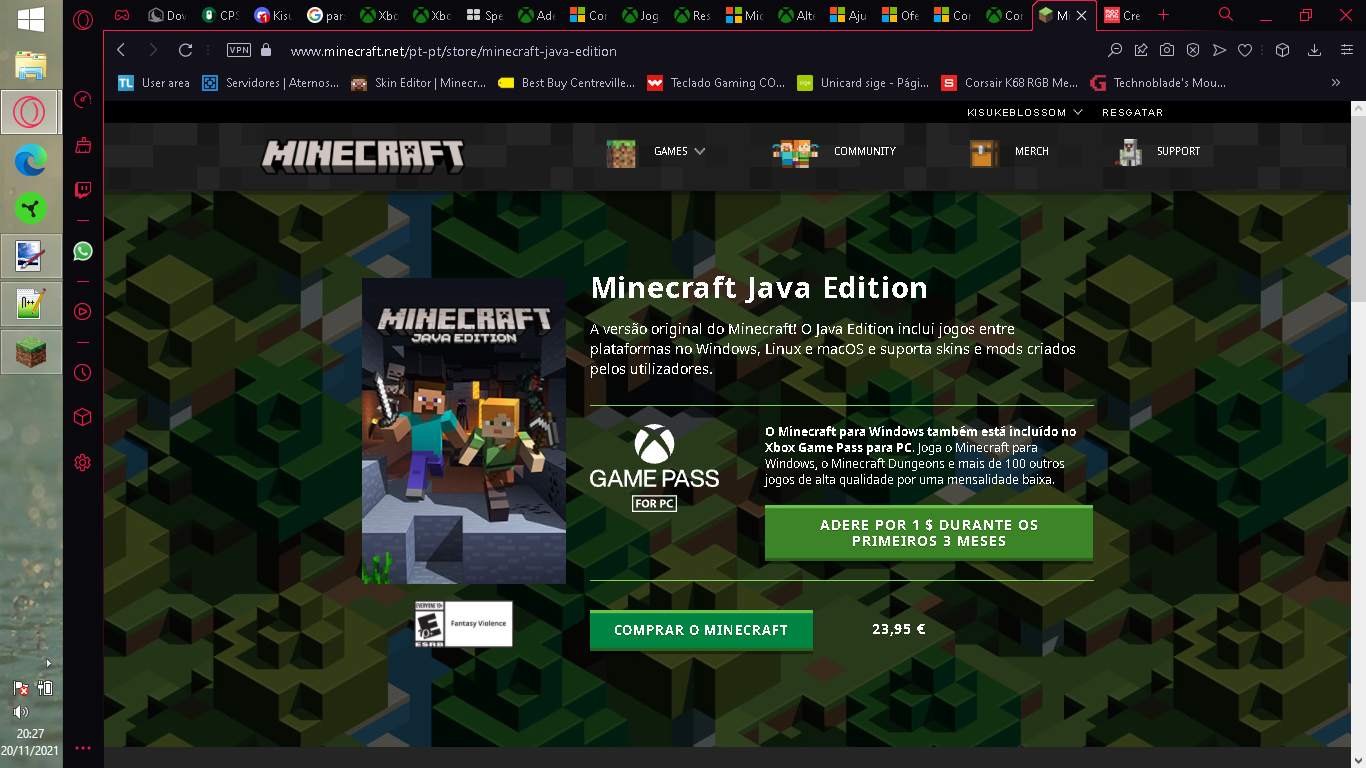
Task: Open File Explorer from the taskbar
Action: coord(31,65)
